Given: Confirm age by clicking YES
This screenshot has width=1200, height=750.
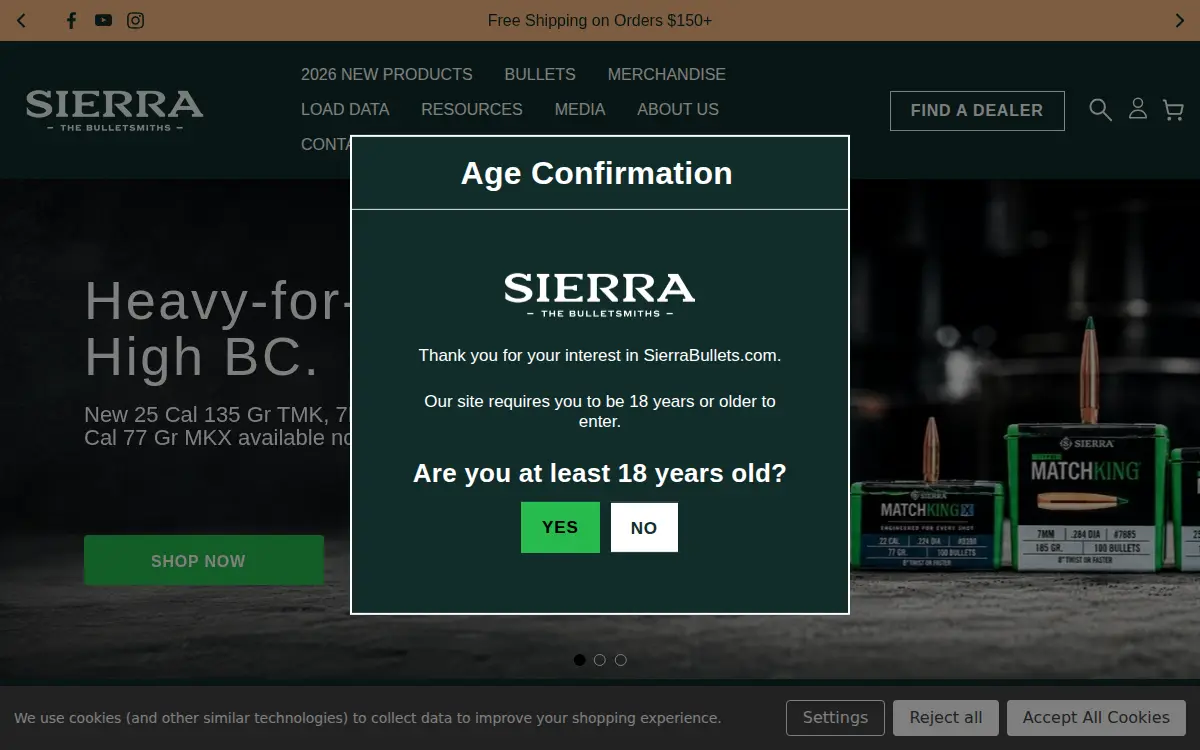Looking at the screenshot, I should point(560,527).
